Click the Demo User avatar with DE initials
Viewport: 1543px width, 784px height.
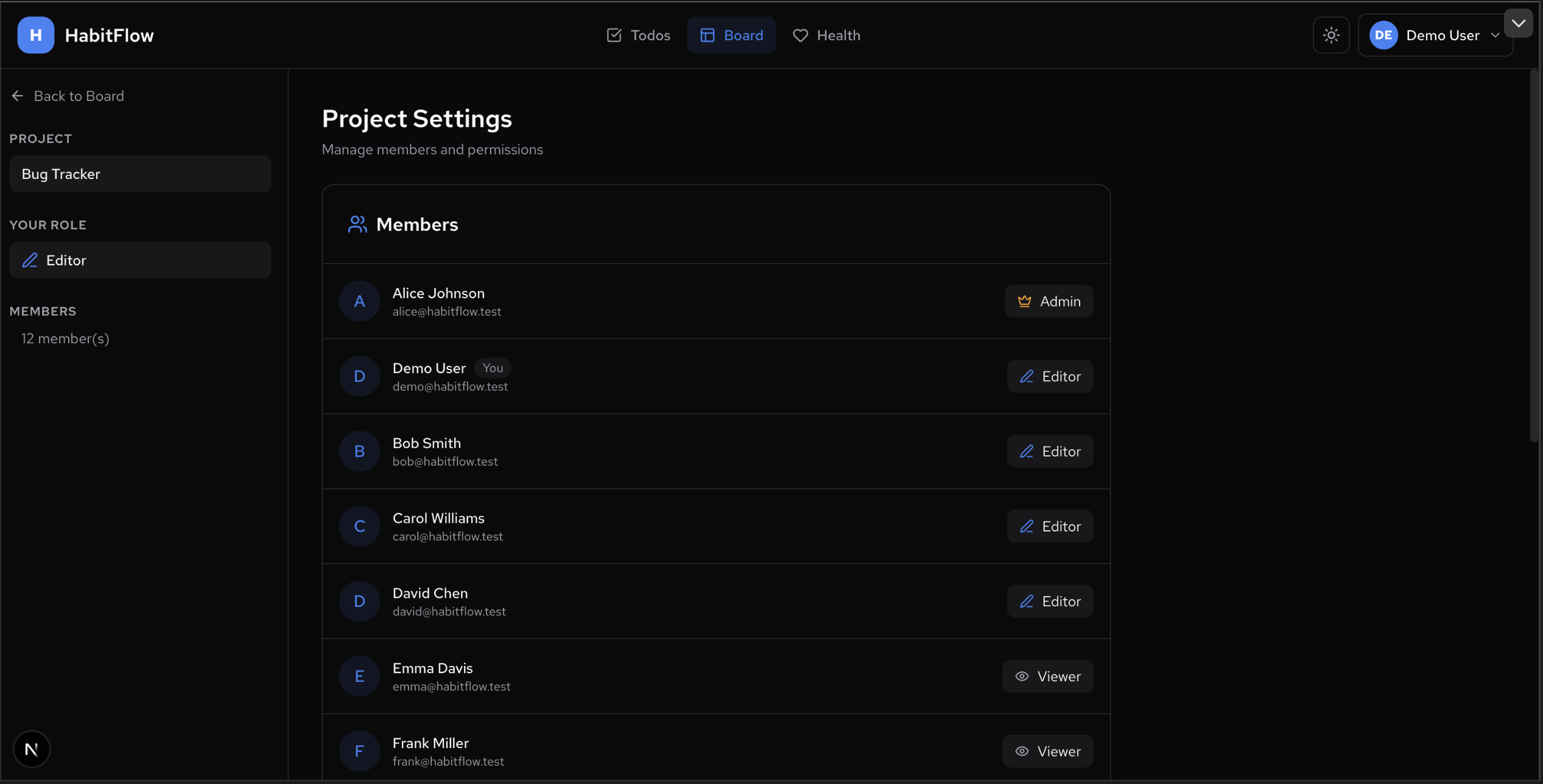(1383, 35)
